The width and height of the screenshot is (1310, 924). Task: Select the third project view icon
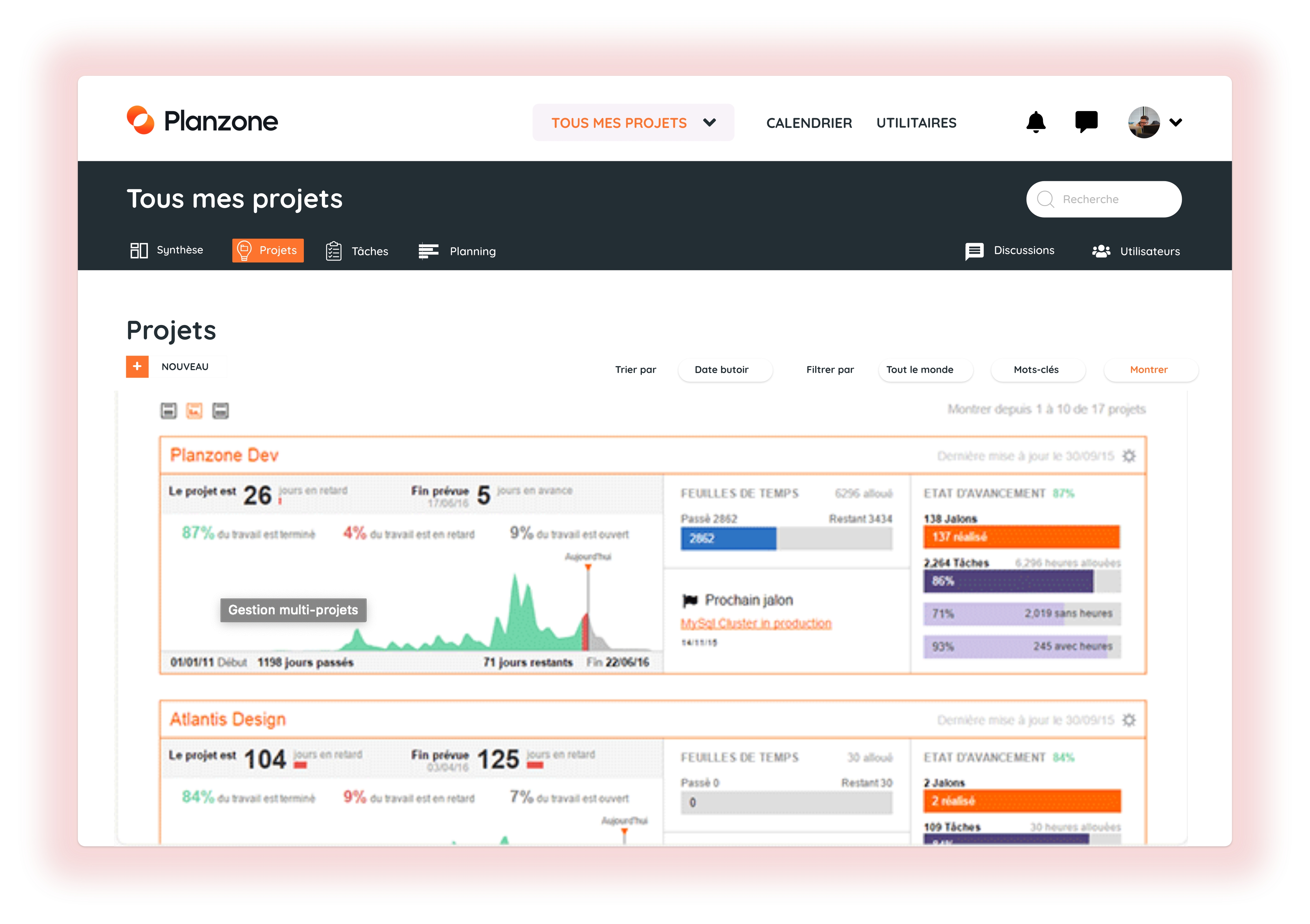pos(220,410)
